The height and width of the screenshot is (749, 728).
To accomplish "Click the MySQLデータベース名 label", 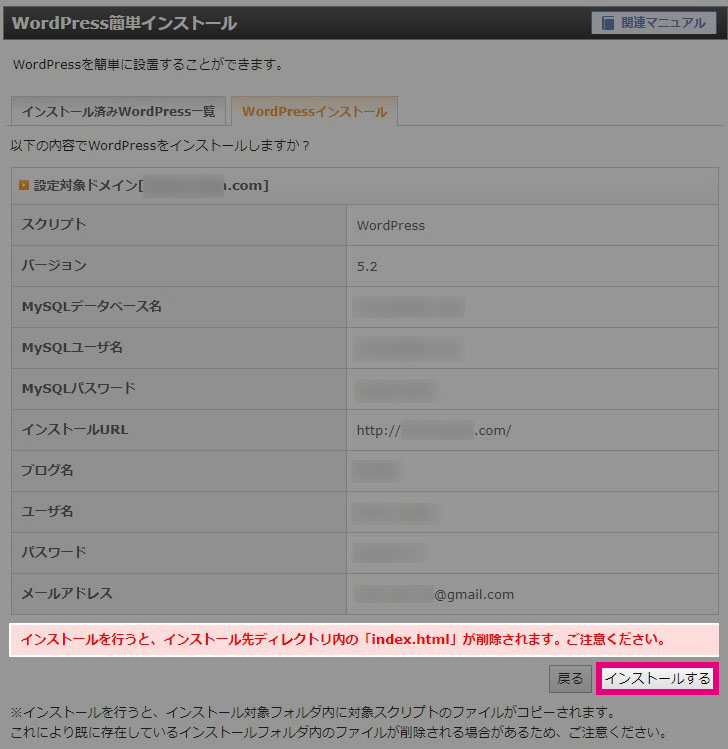I will tap(91, 306).
